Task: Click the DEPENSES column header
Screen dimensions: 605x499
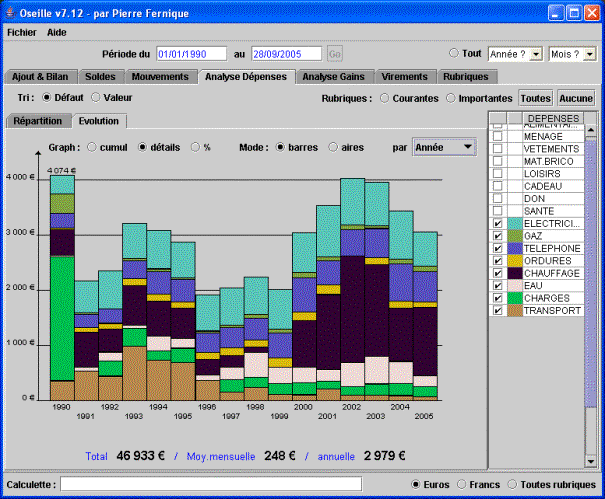Action: [x=553, y=118]
